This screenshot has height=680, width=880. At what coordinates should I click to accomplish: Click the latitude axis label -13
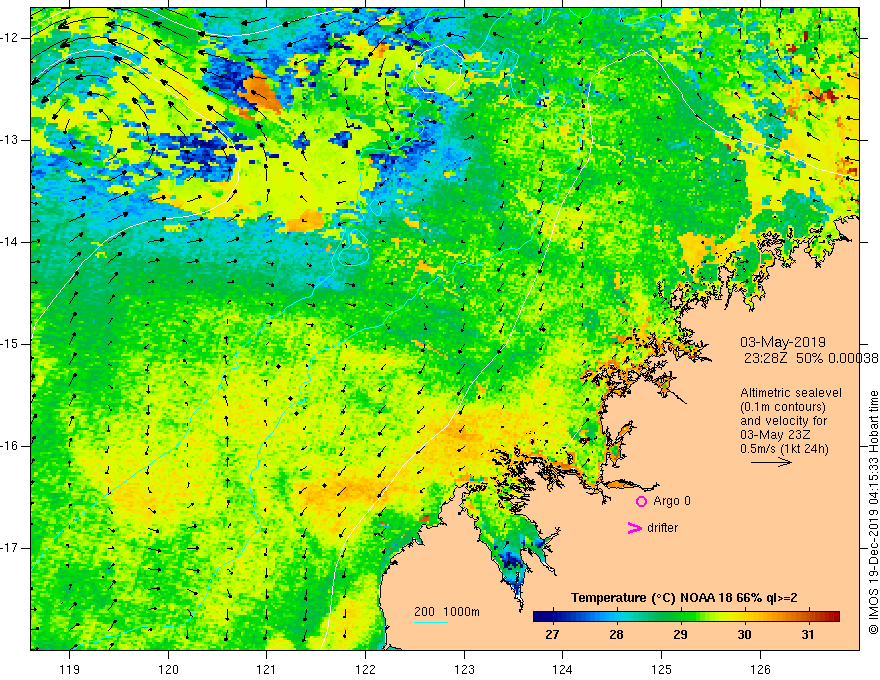click(x=11, y=140)
